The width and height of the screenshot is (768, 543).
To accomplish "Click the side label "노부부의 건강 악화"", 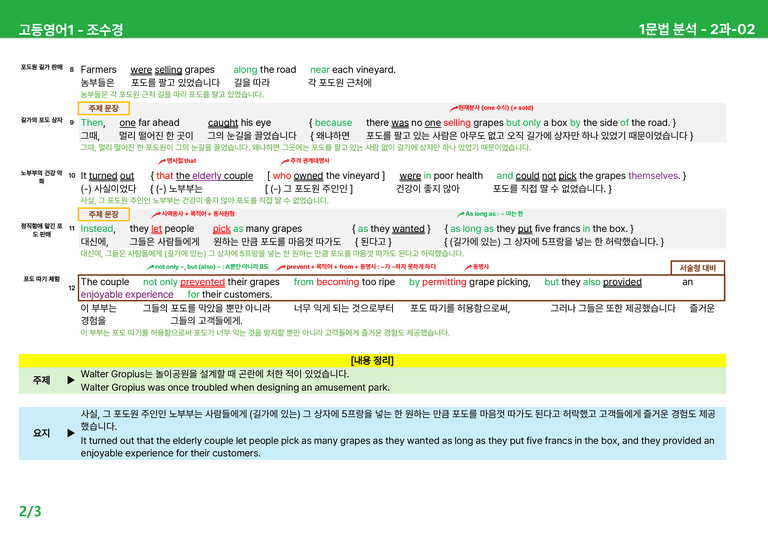I will point(42,177).
